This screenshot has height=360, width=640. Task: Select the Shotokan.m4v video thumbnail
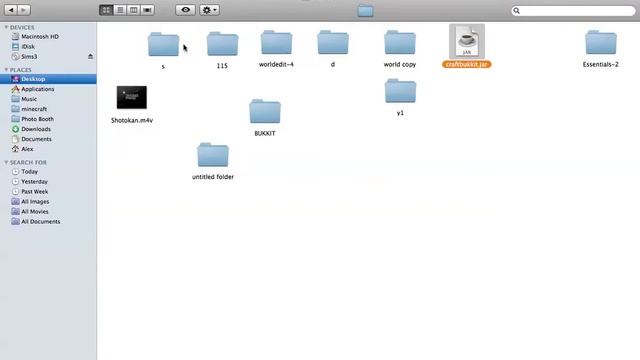click(132, 97)
